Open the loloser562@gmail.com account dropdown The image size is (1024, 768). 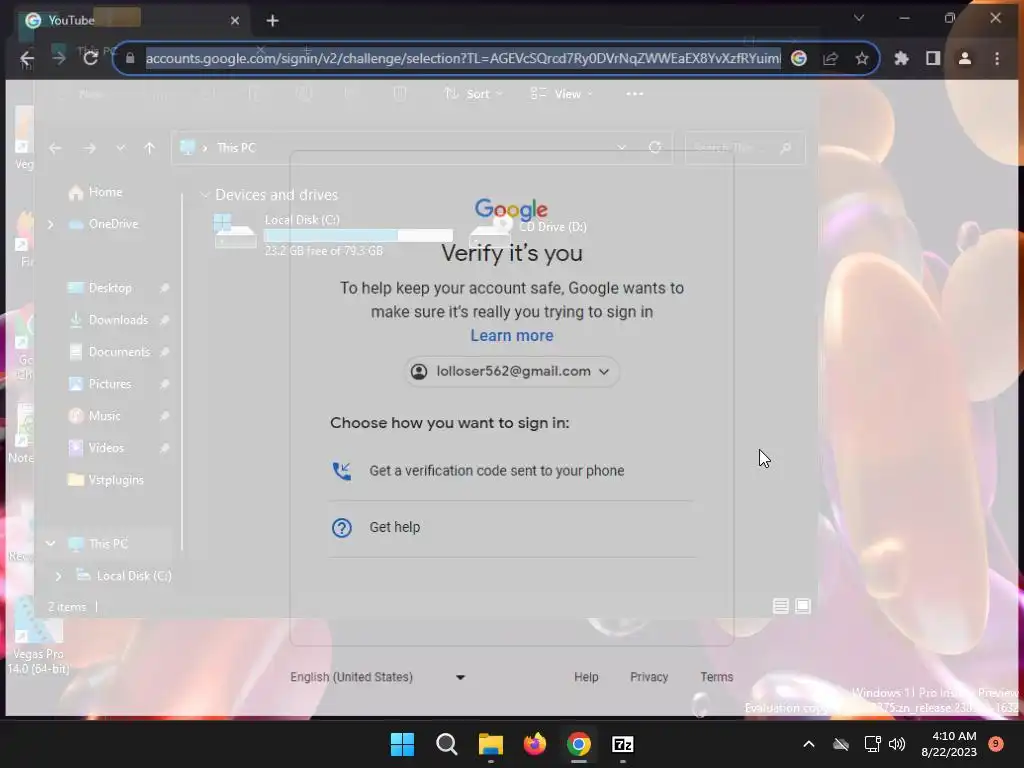tap(512, 372)
